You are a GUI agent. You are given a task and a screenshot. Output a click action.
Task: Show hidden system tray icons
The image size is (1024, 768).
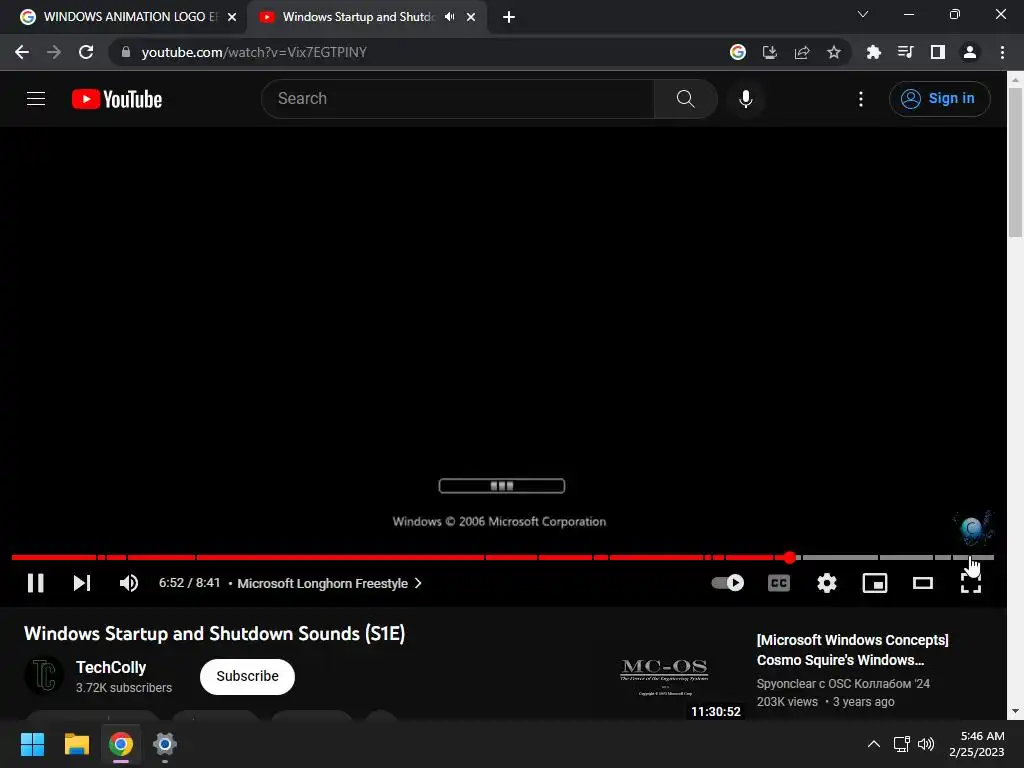click(x=873, y=744)
